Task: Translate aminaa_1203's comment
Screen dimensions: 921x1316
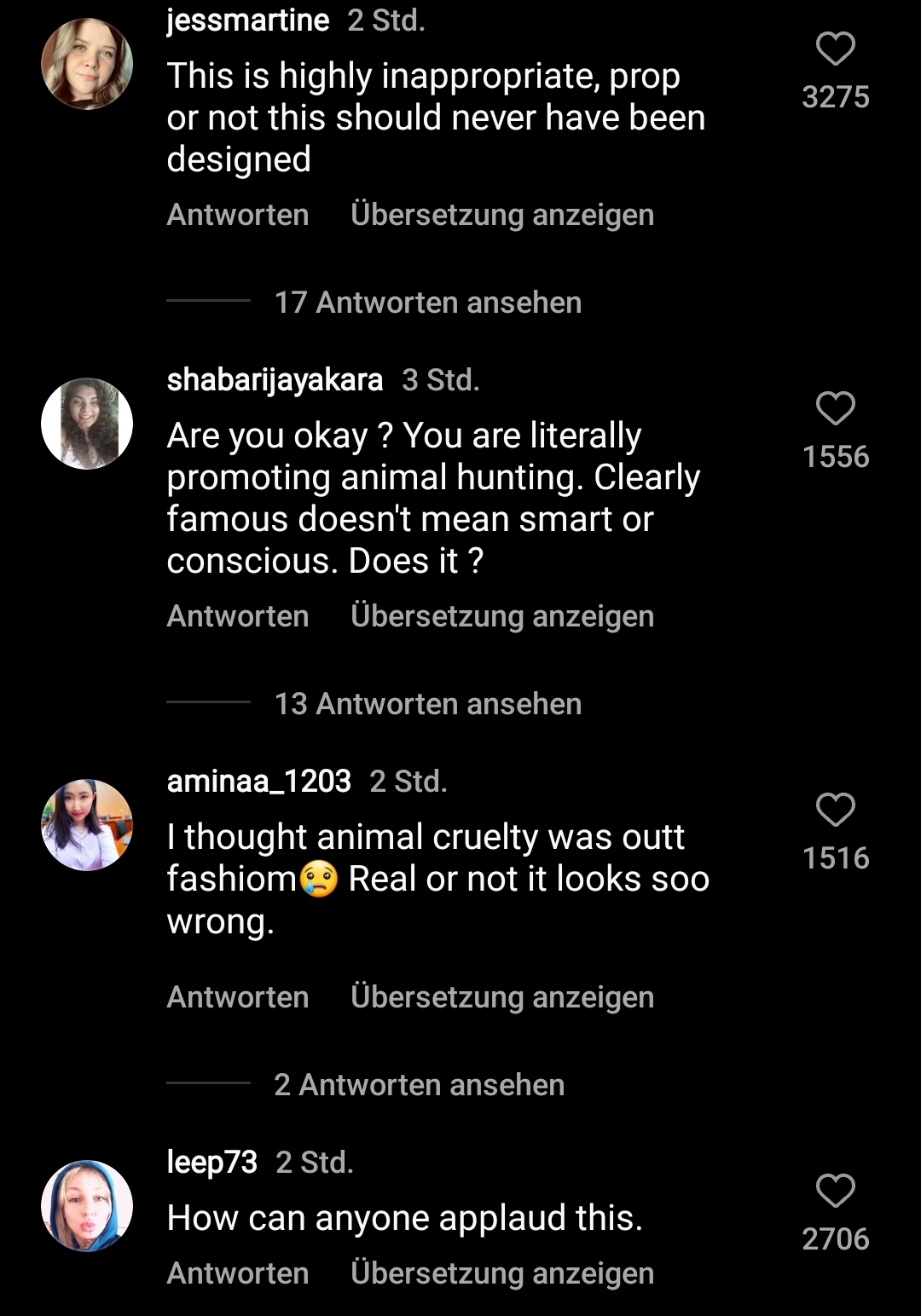Action: pyautogui.click(x=502, y=997)
